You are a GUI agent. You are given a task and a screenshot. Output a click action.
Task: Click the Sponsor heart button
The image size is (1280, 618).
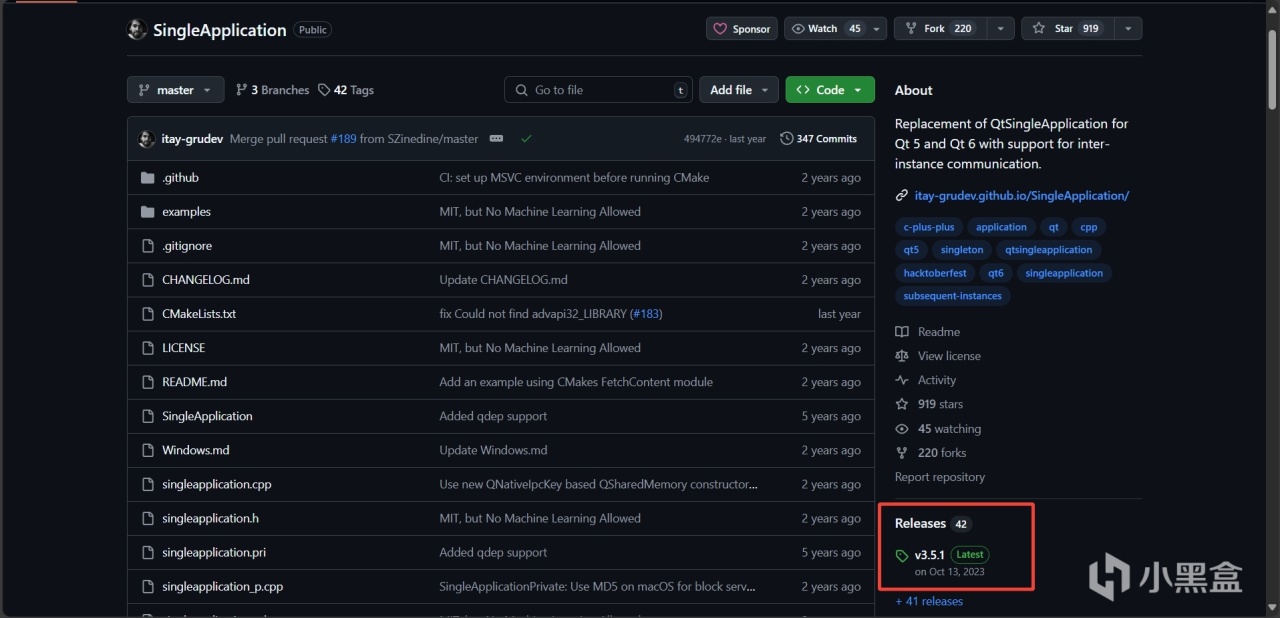pyautogui.click(x=742, y=29)
